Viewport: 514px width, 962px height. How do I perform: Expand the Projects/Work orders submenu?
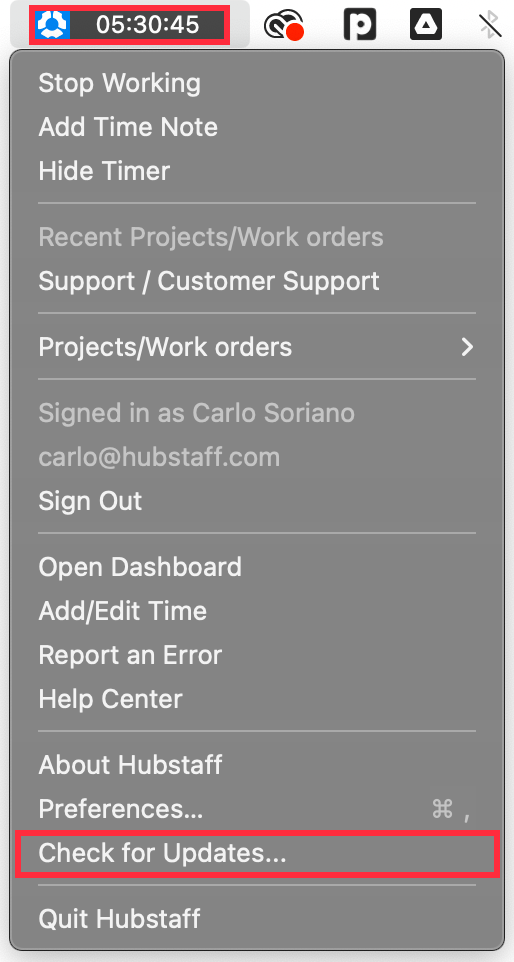pyautogui.click(x=257, y=347)
